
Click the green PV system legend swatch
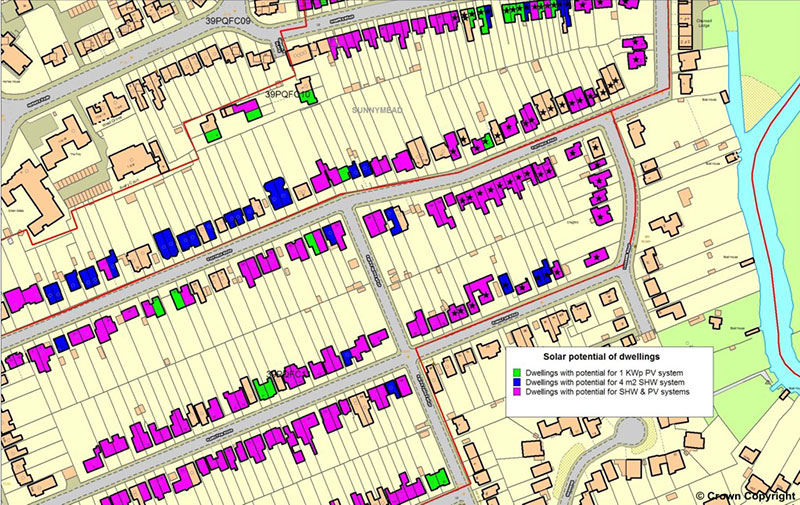[x=516, y=373]
